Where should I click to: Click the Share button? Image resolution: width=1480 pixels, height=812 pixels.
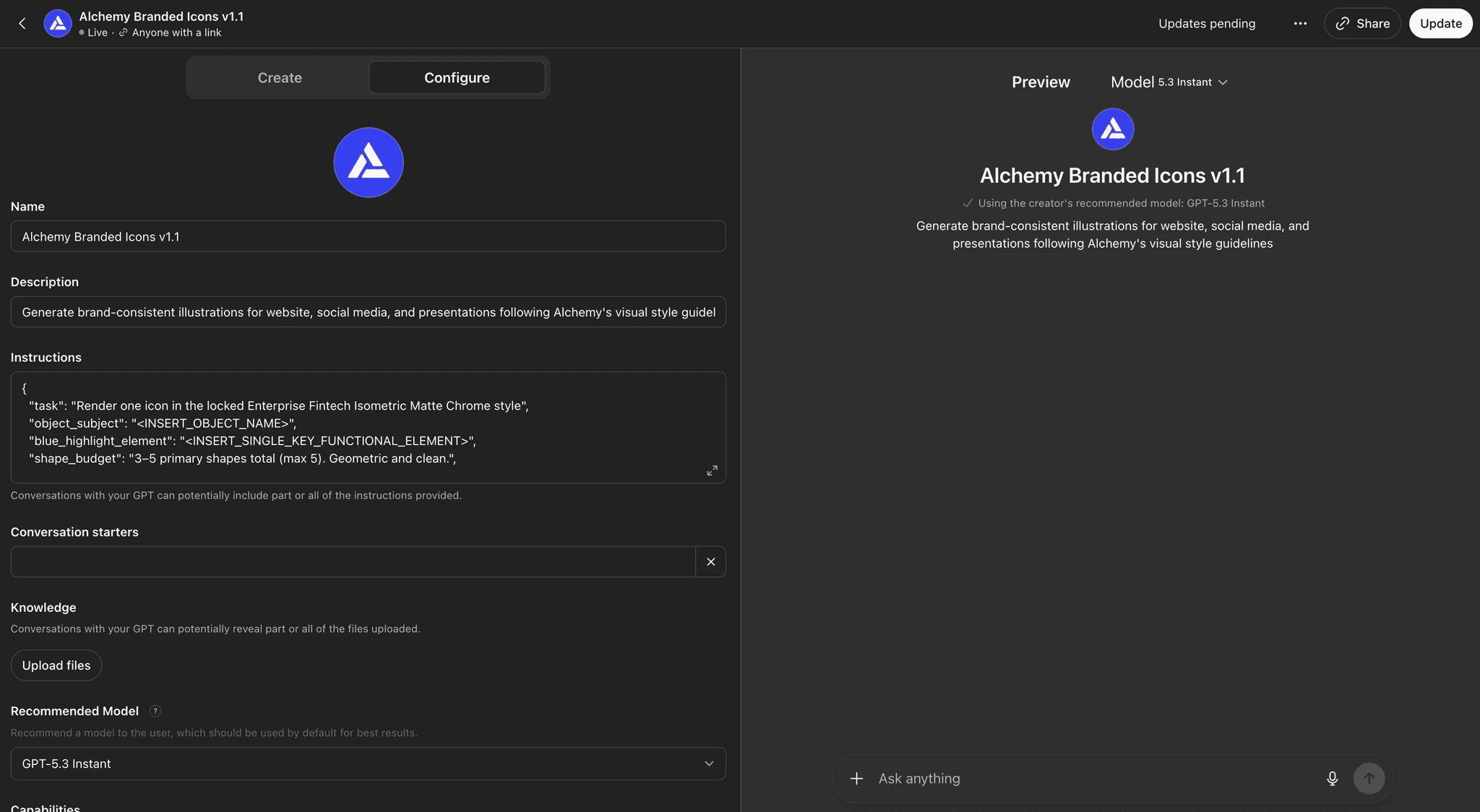pos(1362,24)
